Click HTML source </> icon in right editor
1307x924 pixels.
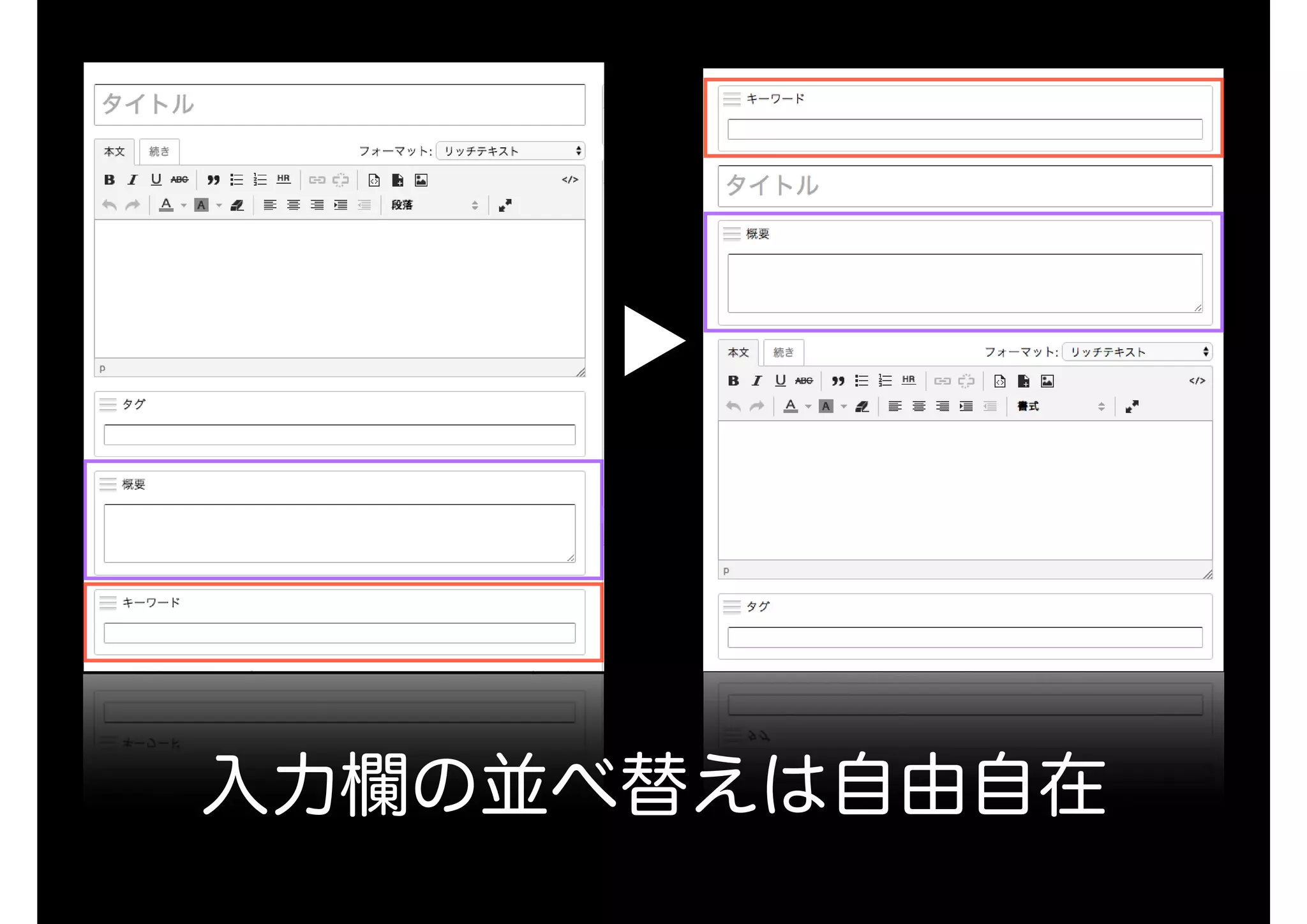[x=1197, y=381]
